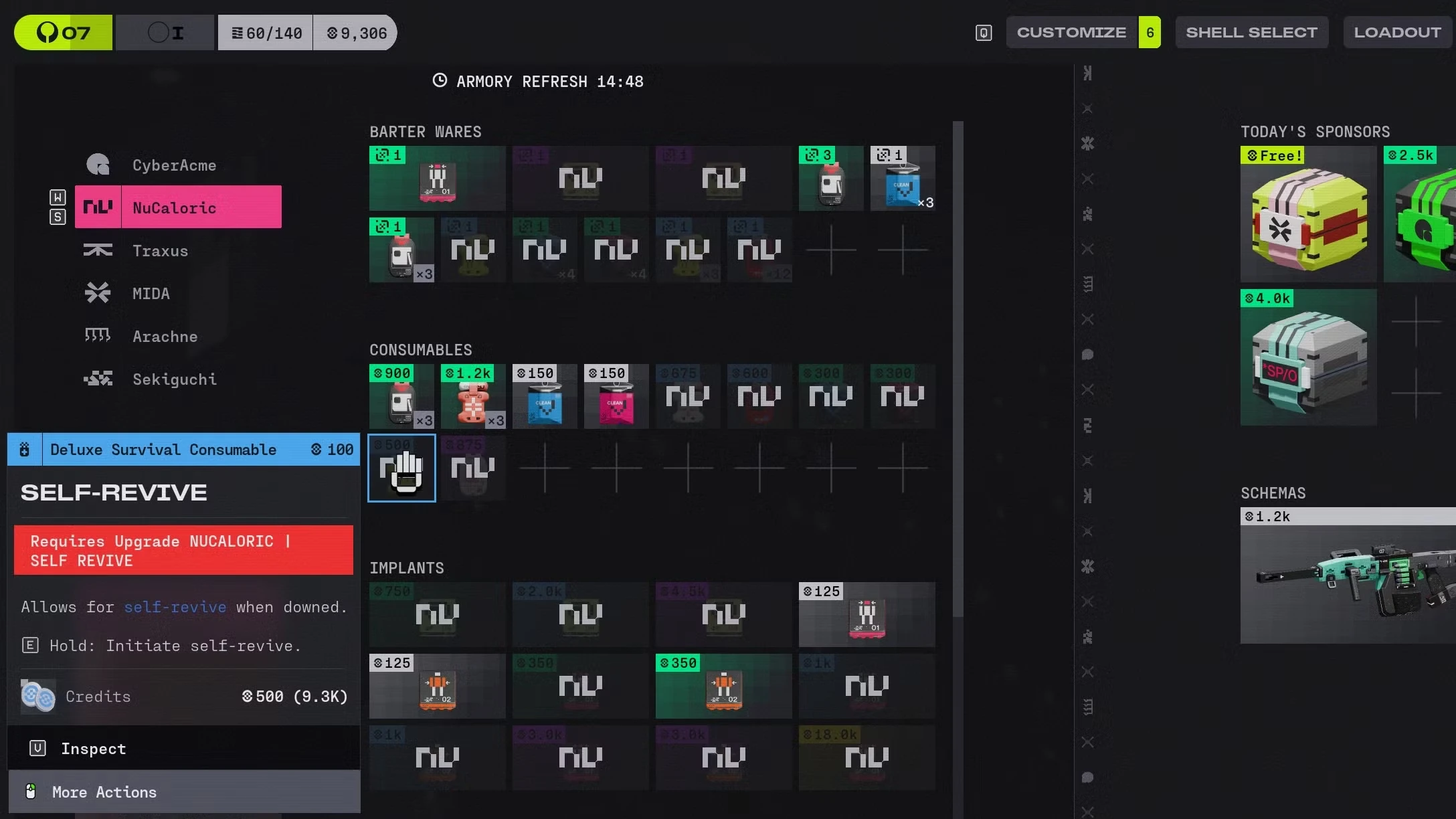The height and width of the screenshot is (819, 1456).
Task: Click the credits balance 9,306
Action: (x=355, y=33)
